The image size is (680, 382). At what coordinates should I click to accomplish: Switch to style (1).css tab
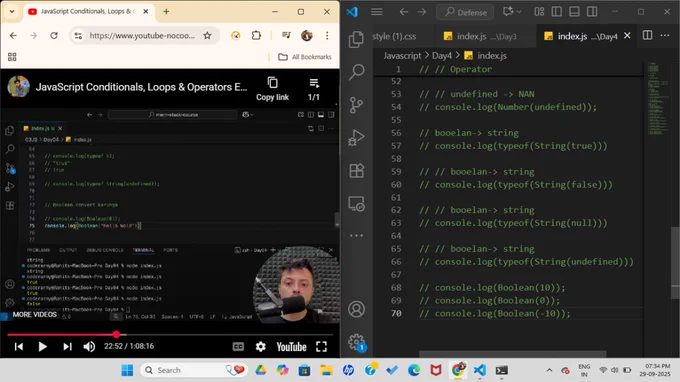(395, 36)
